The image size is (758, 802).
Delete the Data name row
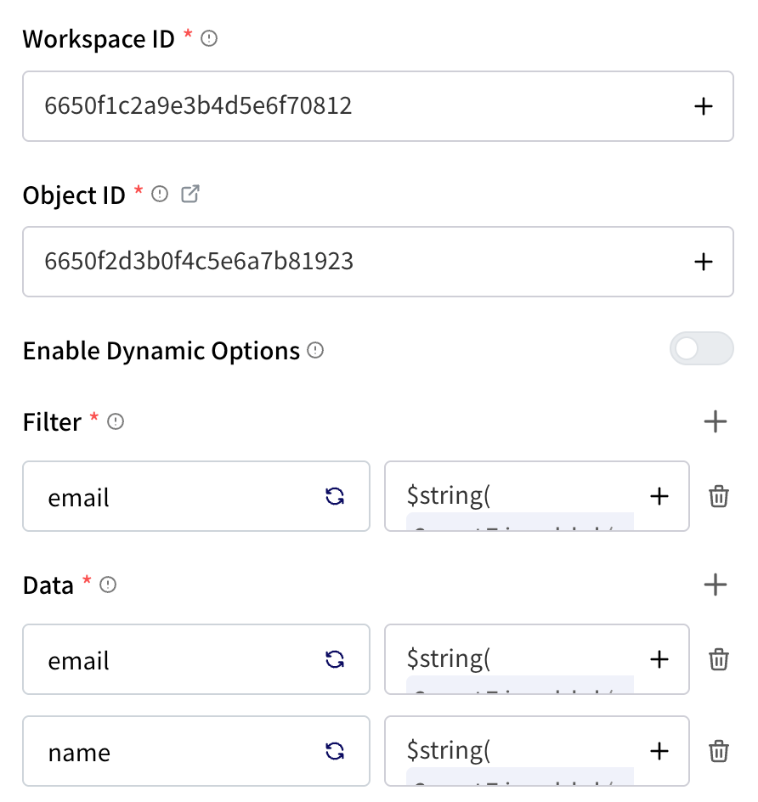719,751
